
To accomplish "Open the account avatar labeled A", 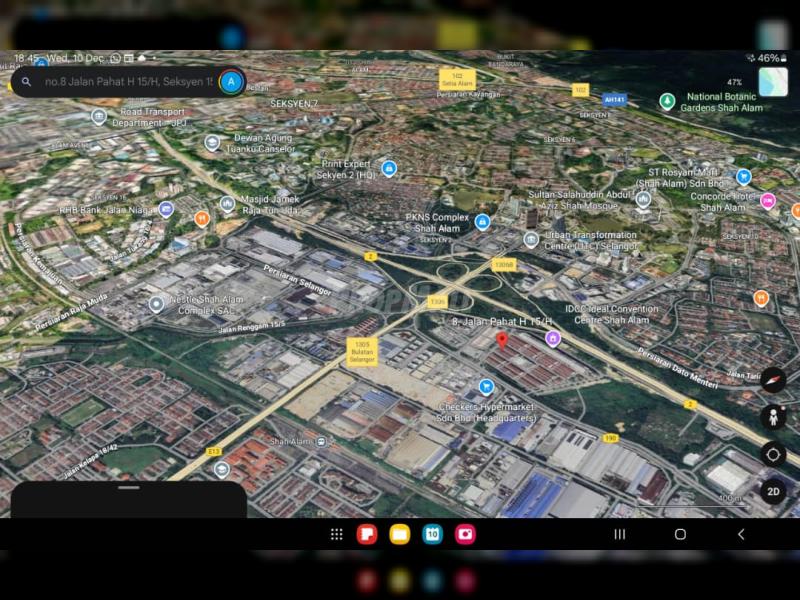I will point(231,81).
